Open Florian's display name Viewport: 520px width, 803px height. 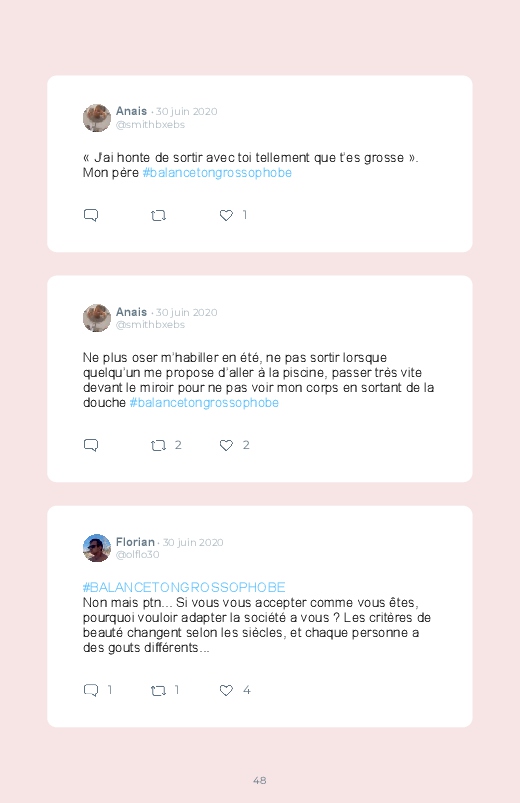tap(135, 542)
